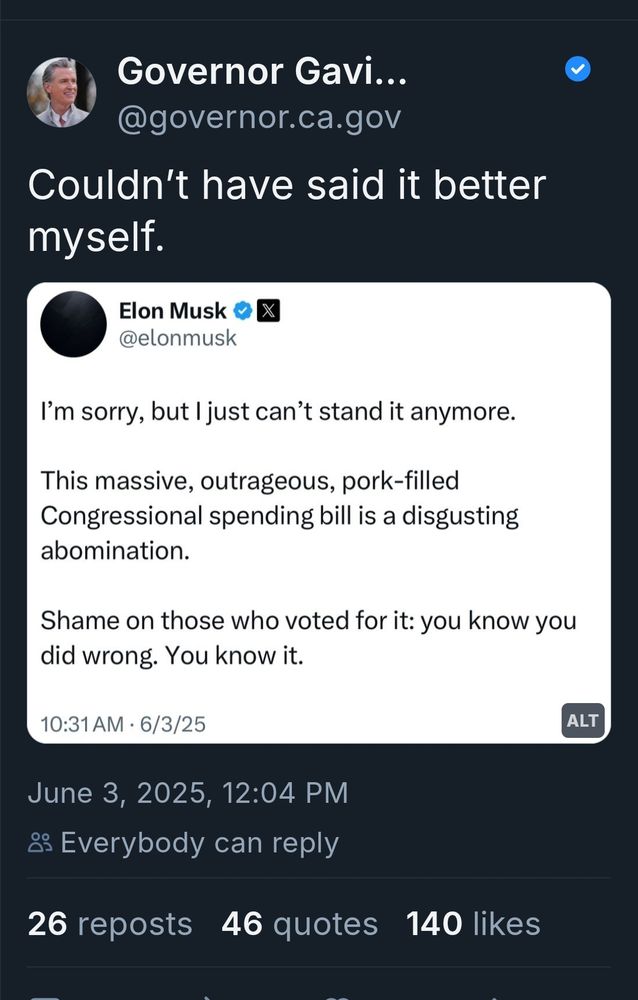This screenshot has height=1000, width=638.
Task: Click the 10:31 AM · 6/3/25 timestamp
Action: point(123,724)
